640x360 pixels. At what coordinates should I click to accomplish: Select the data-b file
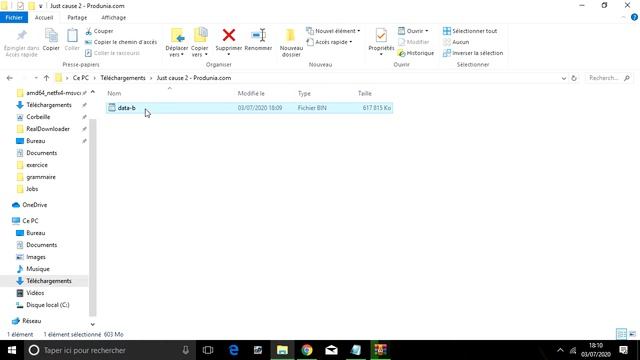point(249,108)
